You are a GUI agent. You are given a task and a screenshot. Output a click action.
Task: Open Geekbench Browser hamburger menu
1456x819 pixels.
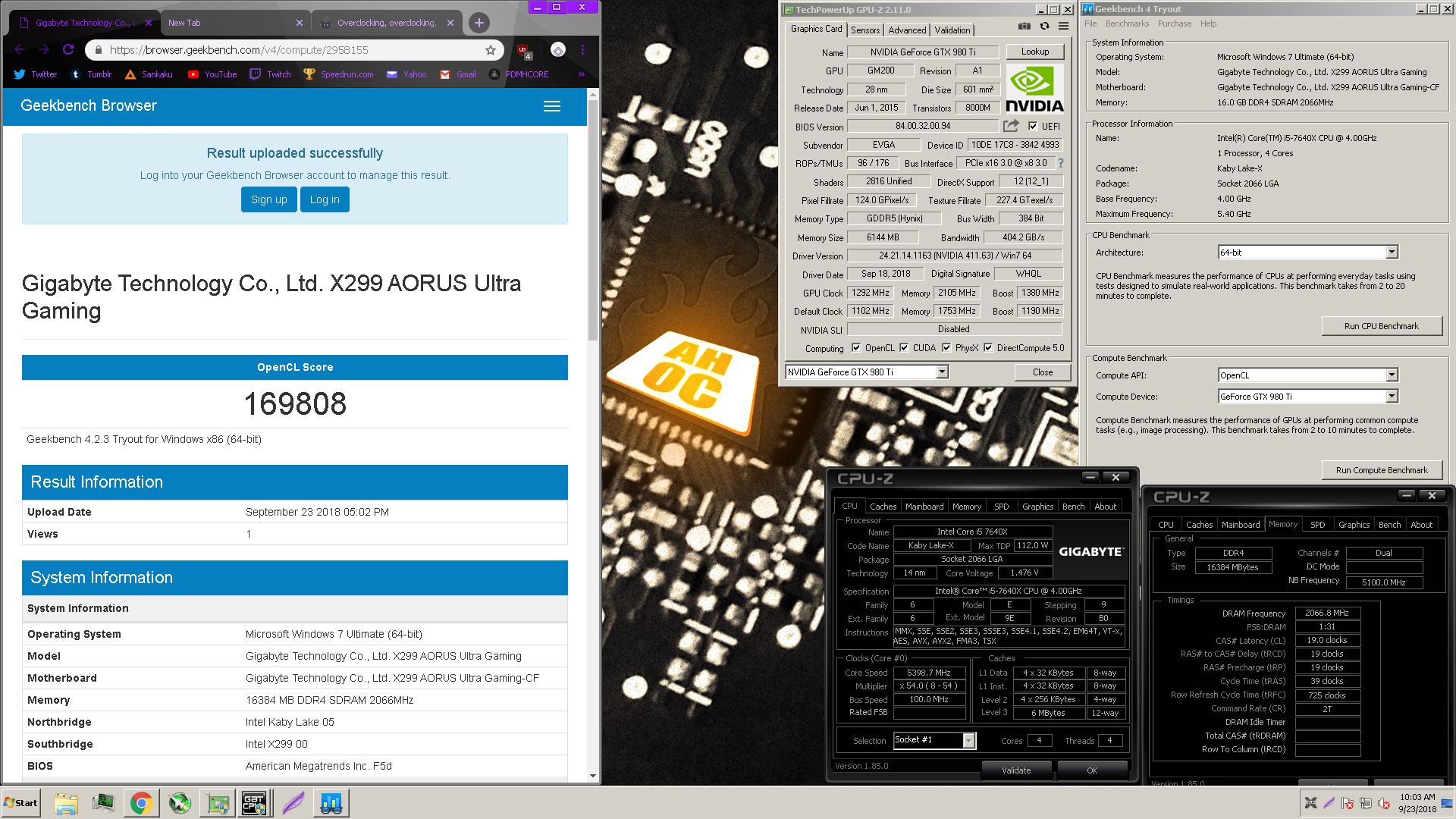(x=552, y=106)
